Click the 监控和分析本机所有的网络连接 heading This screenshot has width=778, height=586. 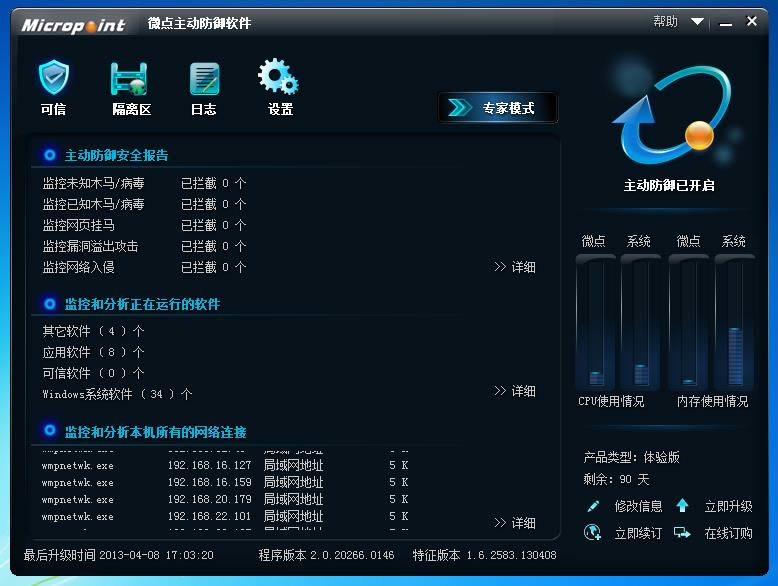(155, 432)
